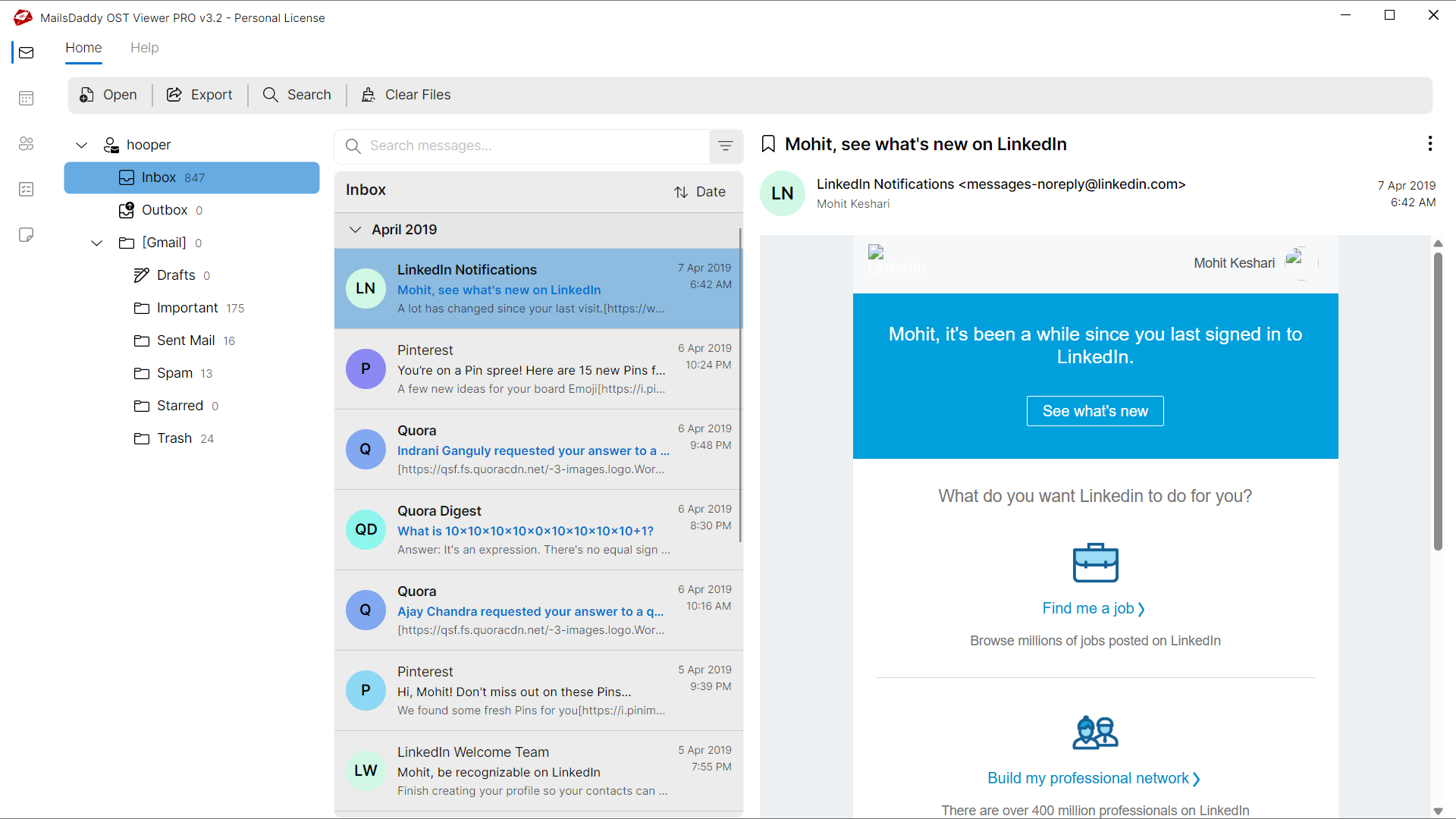Open Quora Digest message
This screenshot has width=1456, height=819.
pyautogui.click(x=537, y=530)
